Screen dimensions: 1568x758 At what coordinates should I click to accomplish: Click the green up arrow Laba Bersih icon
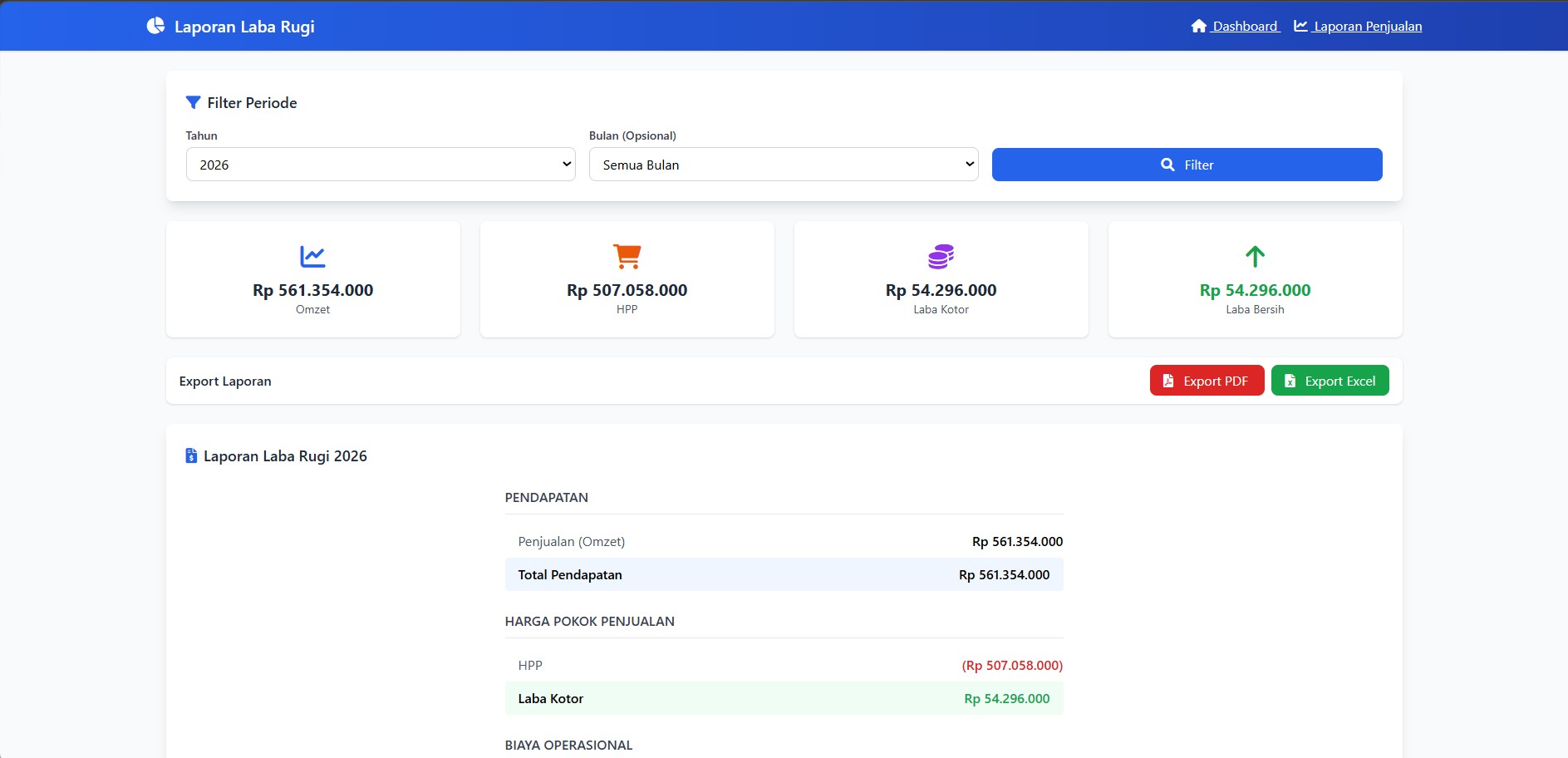point(1255,256)
